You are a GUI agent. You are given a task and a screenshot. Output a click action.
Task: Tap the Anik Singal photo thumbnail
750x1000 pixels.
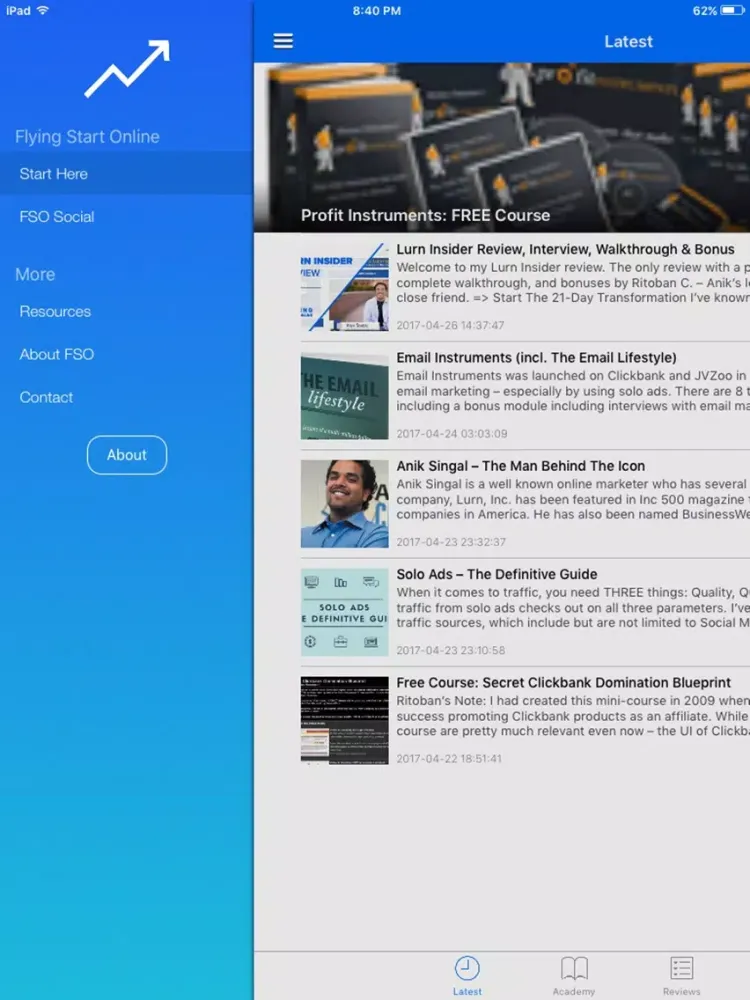pyautogui.click(x=344, y=504)
